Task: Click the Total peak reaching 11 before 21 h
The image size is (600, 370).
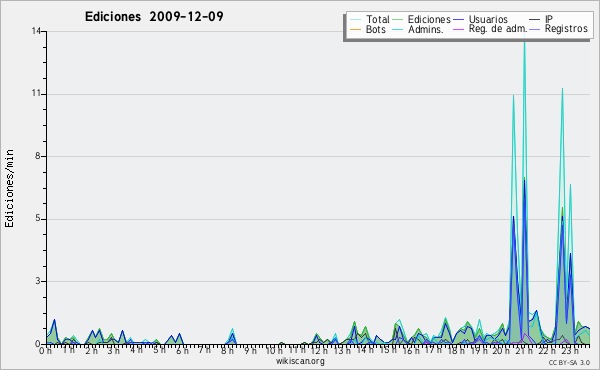Action: [x=513, y=96]
